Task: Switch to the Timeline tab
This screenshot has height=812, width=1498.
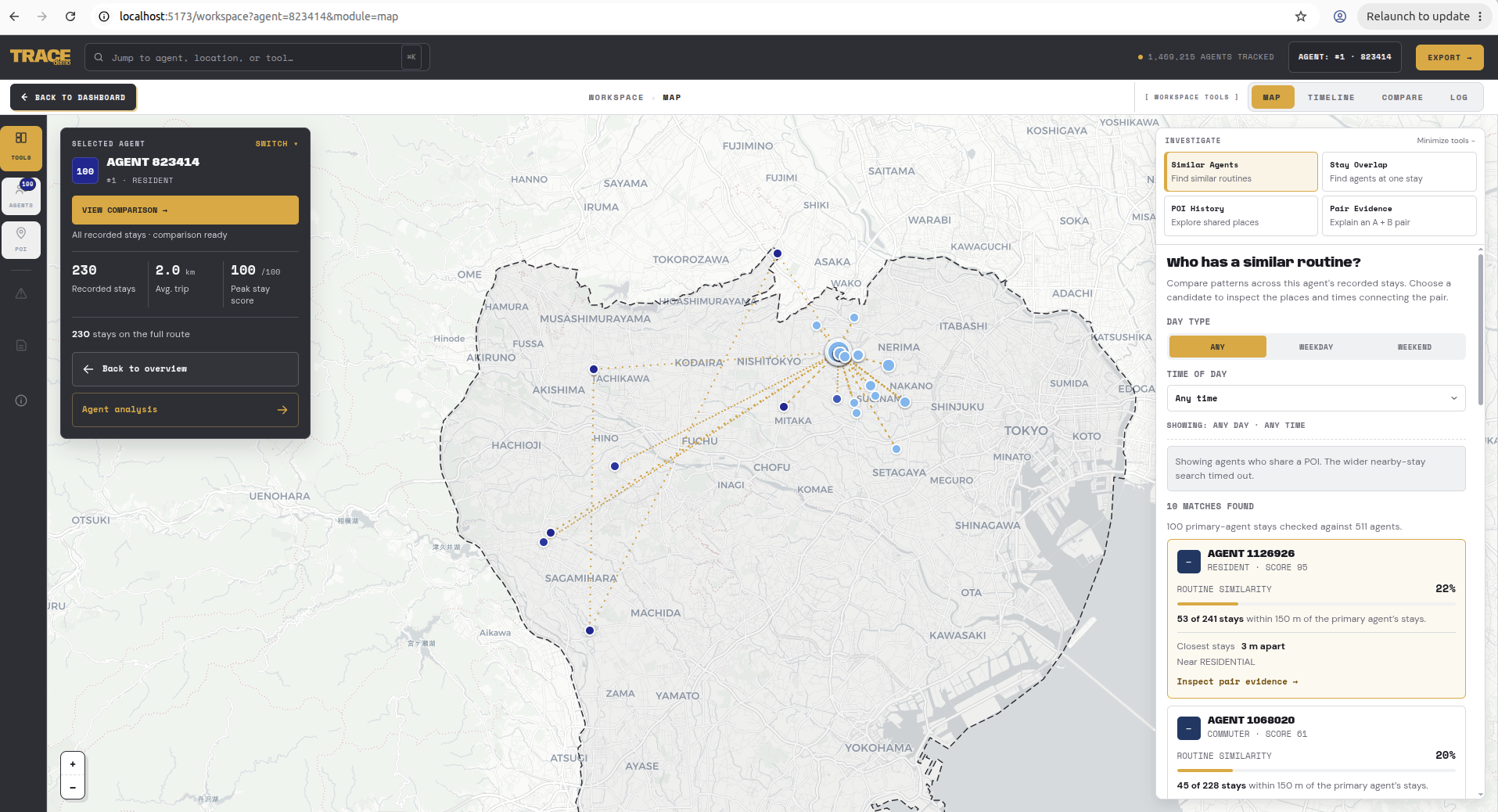Action: [1331, 97]
